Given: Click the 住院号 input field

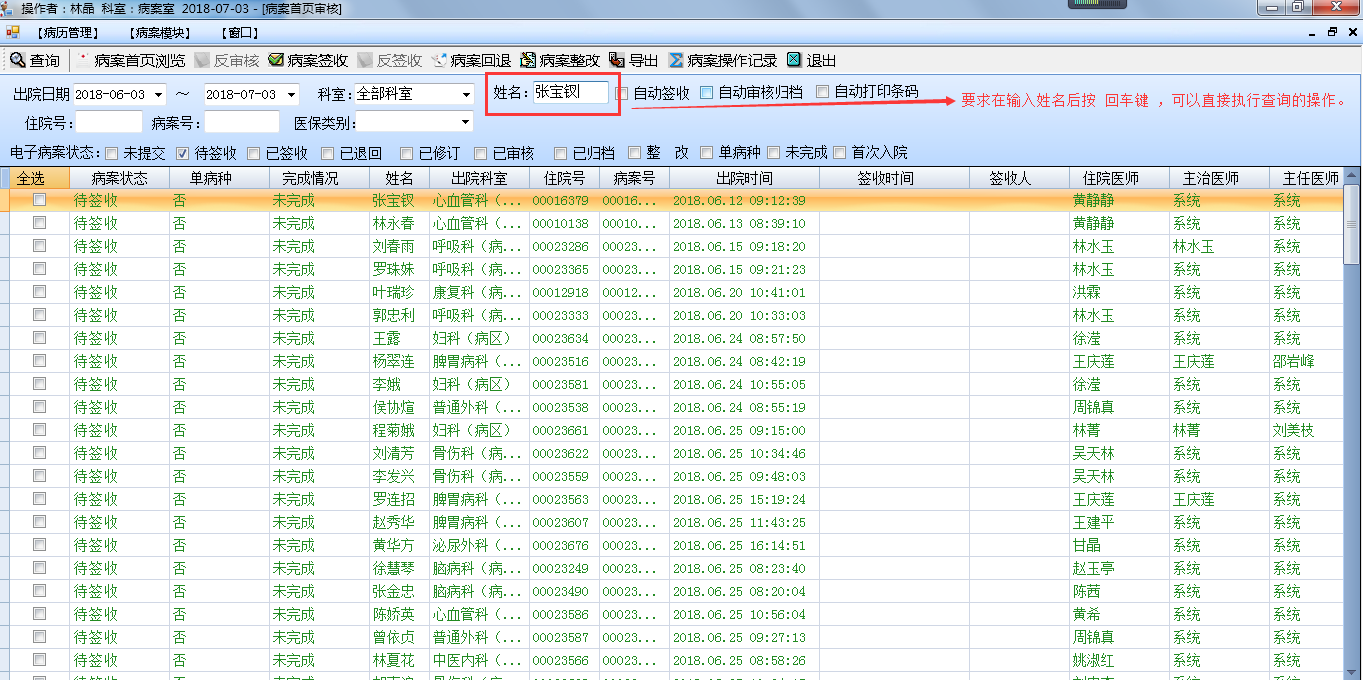Looking at the screenshot, I should coord(109,123).
